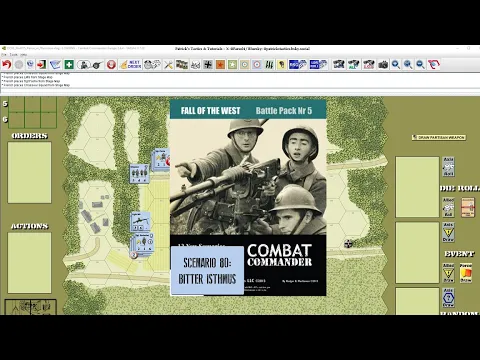This screenshot has width=480, height=360.
Task: Click the first blue dice-card toolbar icon
Action: click(x=297, y=64)
